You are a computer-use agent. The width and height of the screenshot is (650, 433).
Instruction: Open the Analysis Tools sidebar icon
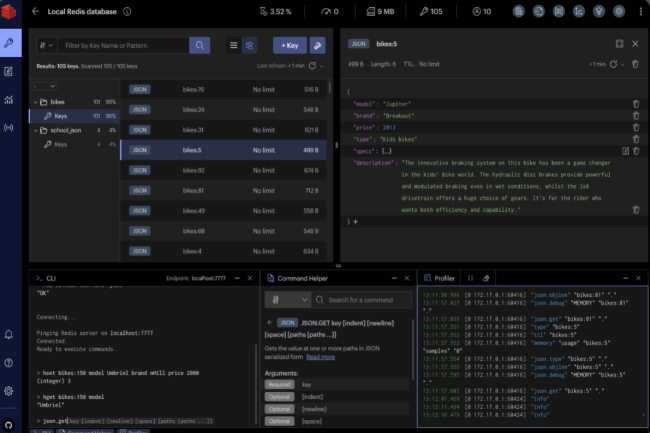pos(9,99)
